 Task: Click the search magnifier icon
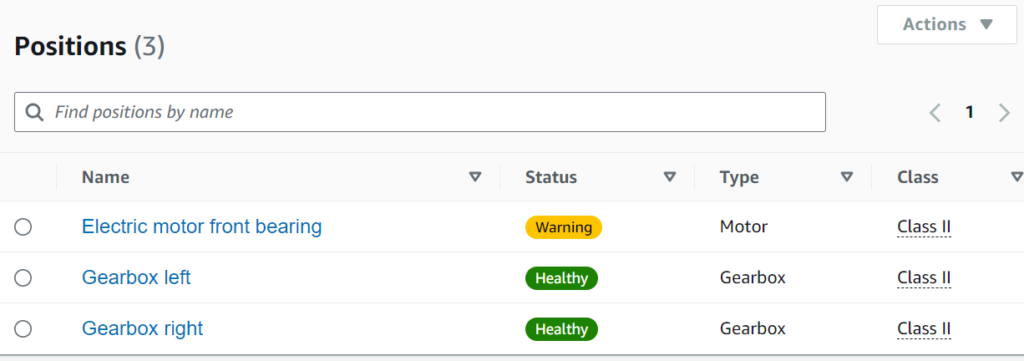(x=35, y=112)
